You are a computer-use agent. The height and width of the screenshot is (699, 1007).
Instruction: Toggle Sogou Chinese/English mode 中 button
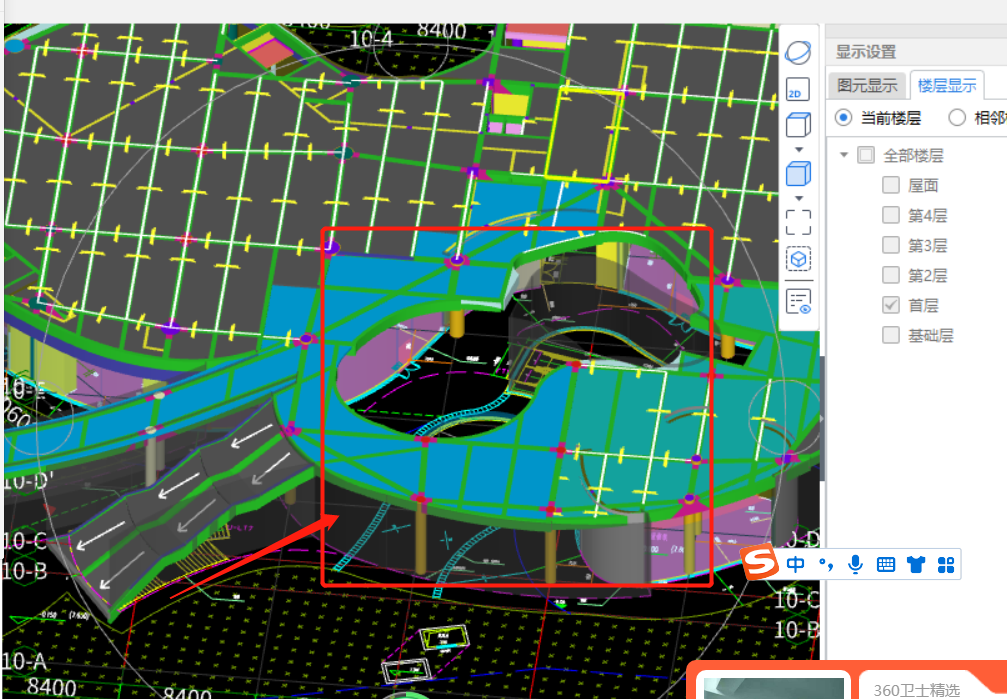[796, 565]
